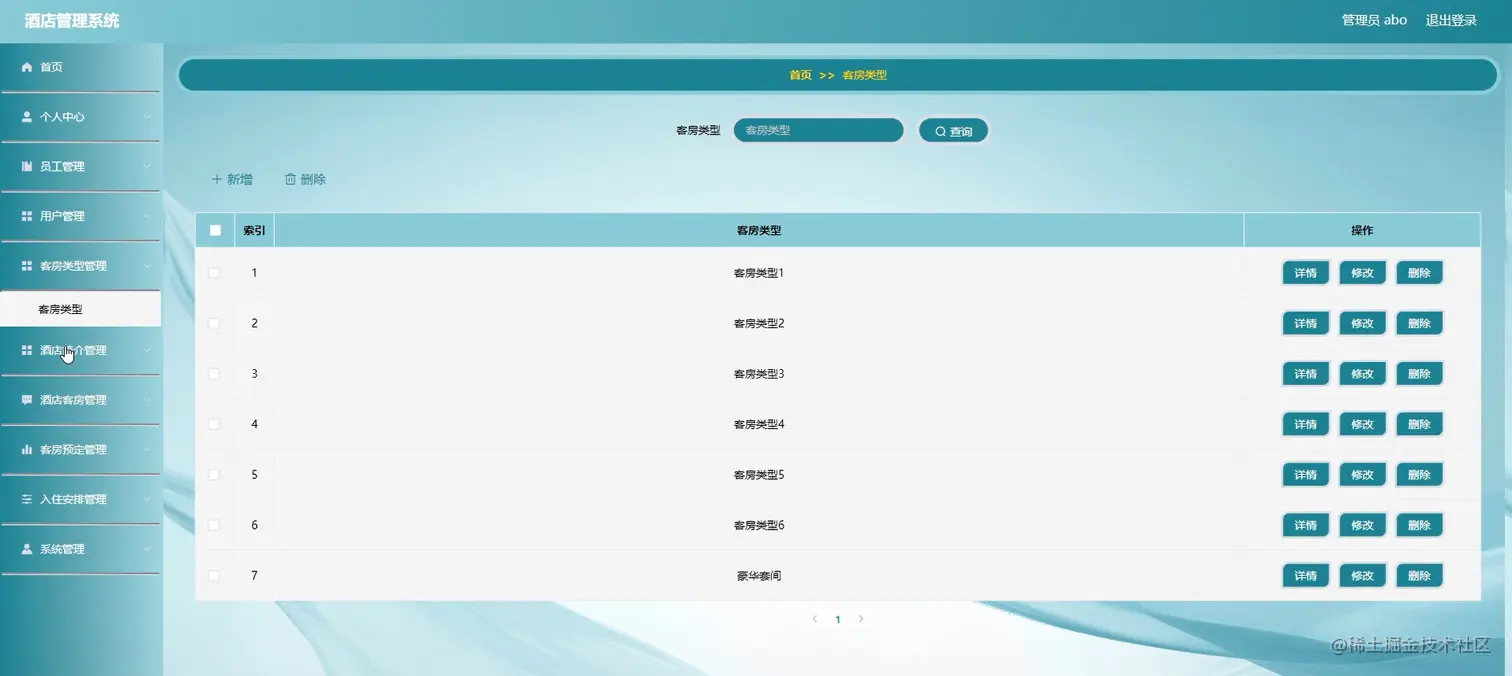1512x676 pixels.
Task: Check the box for row 客房类型5
Action: [x=214, y=475]
